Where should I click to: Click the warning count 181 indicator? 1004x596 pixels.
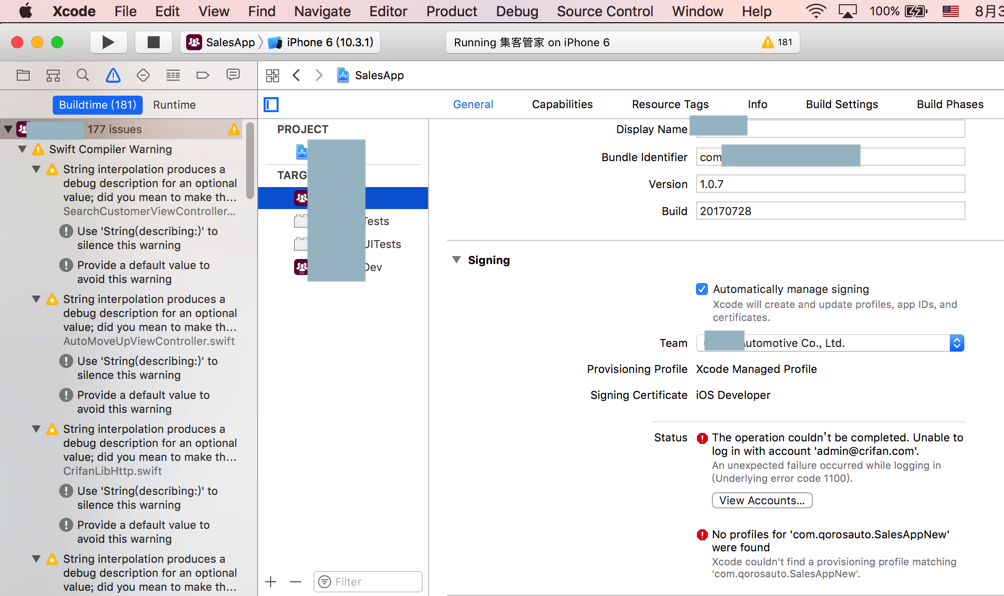point(777,42)
